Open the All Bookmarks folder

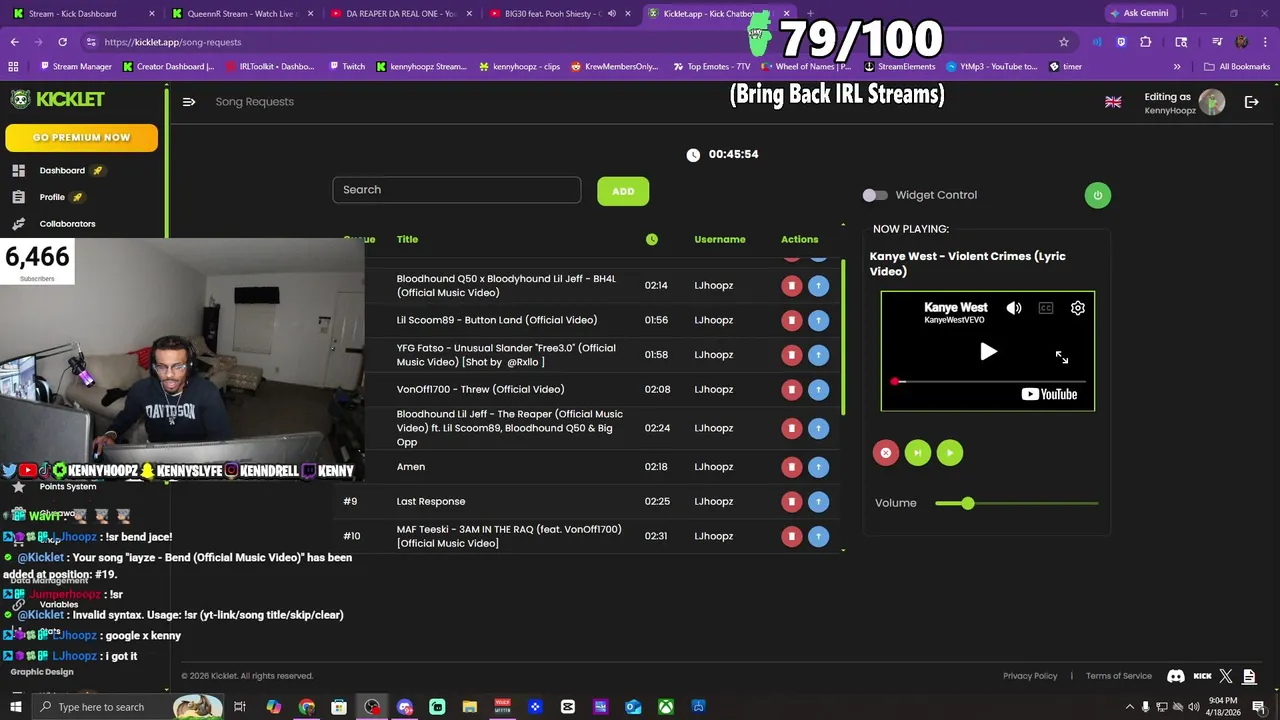pyautogui.click(x=1237, y=67)
